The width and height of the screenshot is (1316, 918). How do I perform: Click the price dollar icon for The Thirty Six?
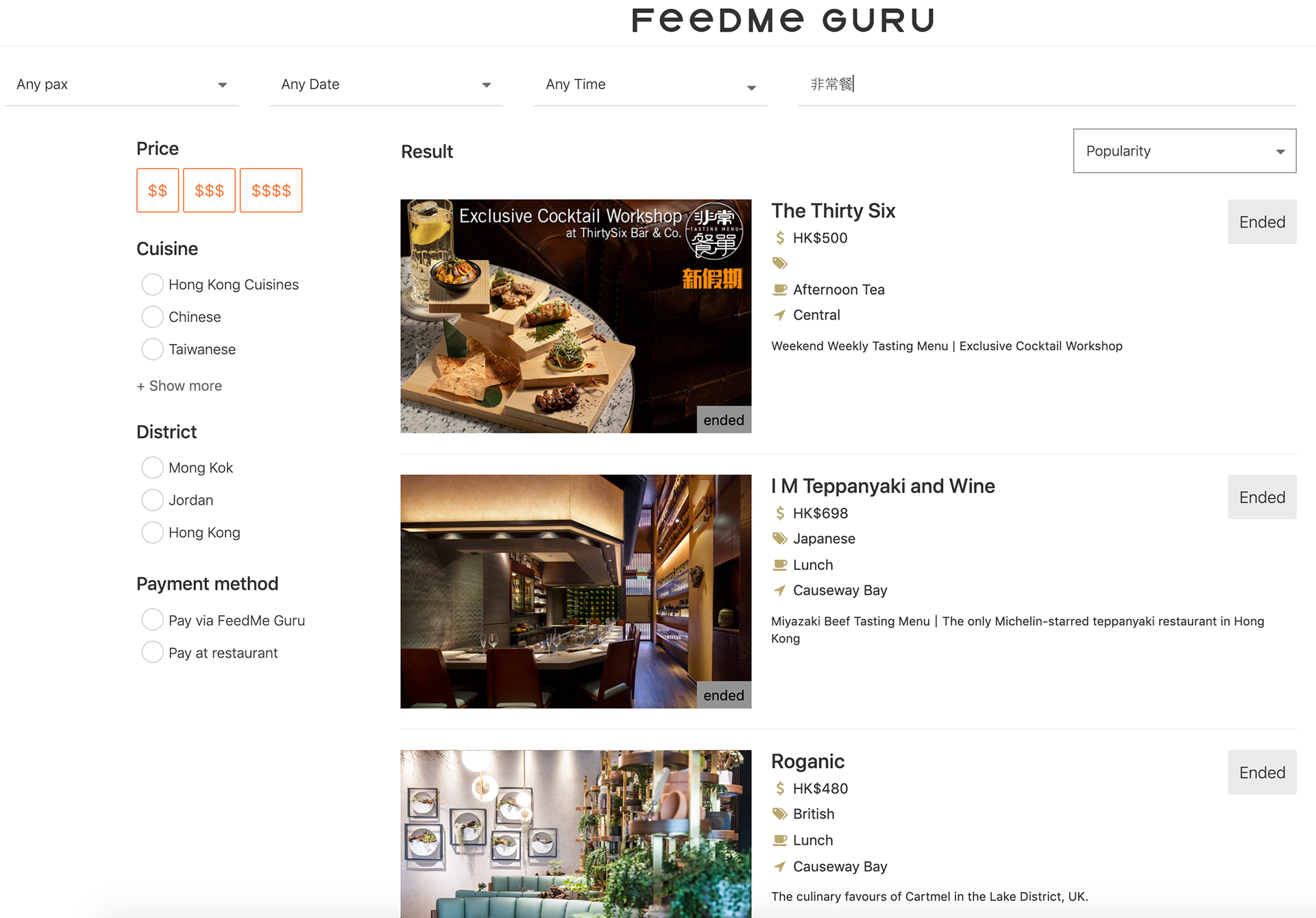point(779,238)
